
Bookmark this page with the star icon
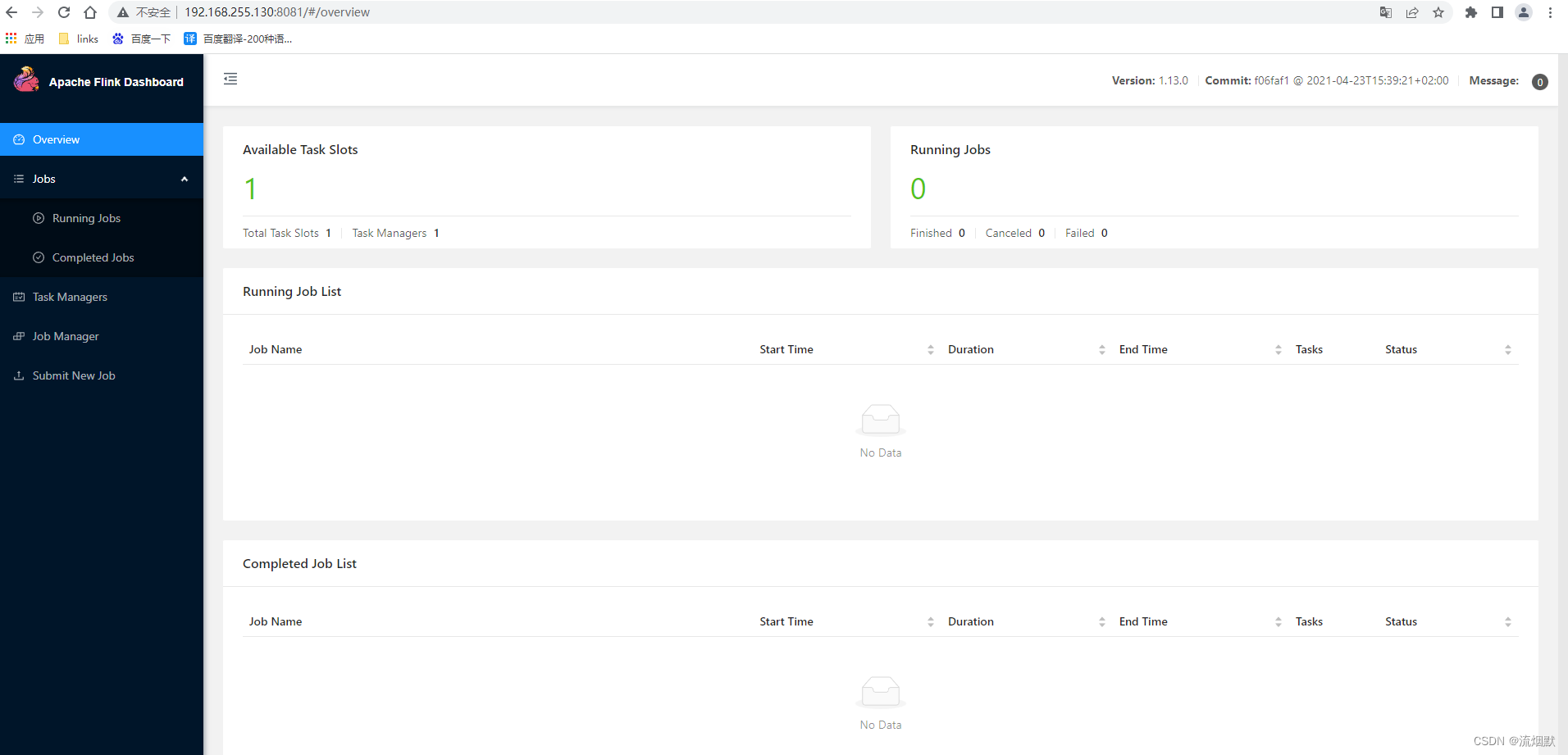(1438, 12)
